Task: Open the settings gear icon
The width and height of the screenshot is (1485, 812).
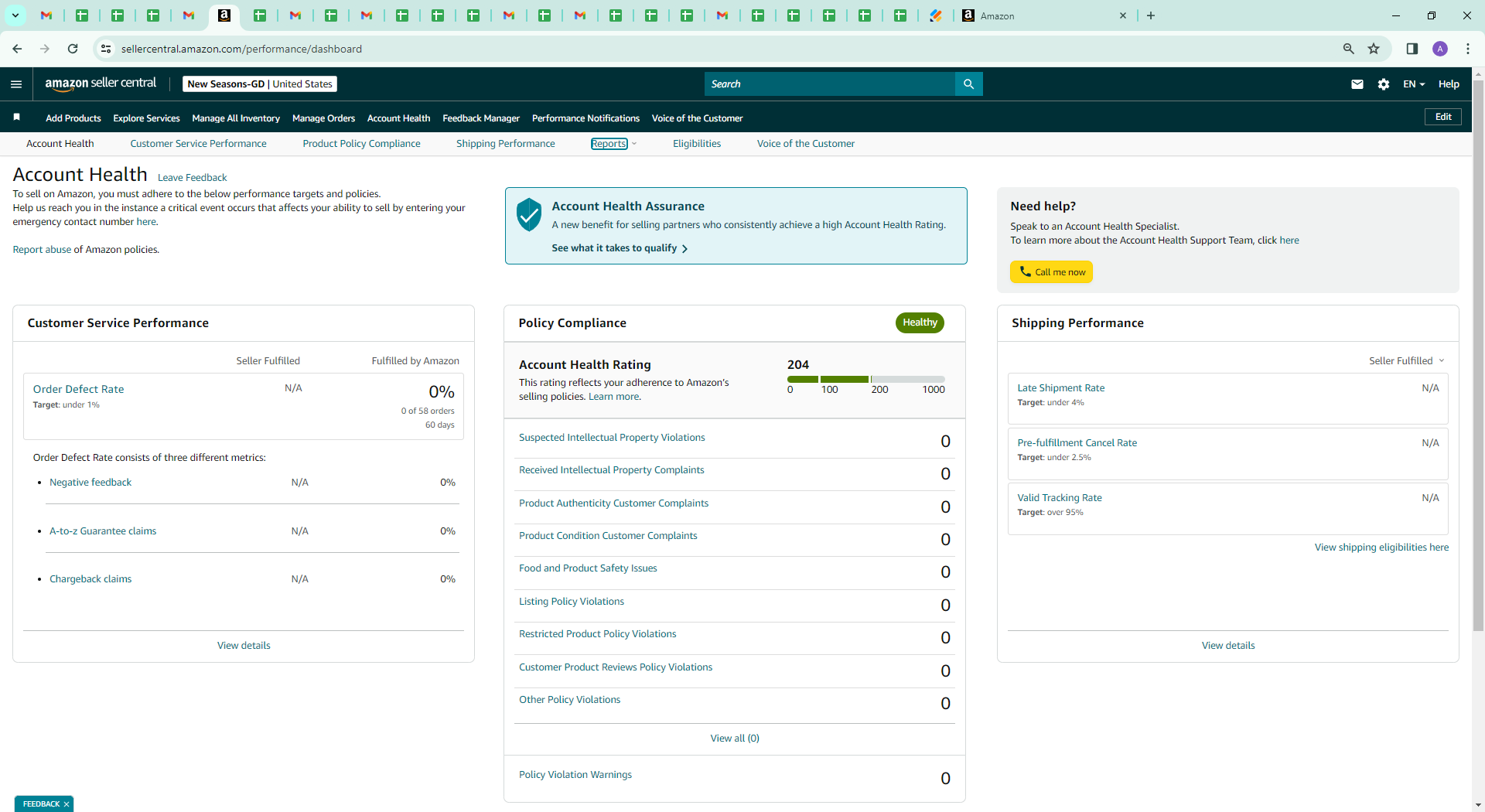Action: 1384,84
